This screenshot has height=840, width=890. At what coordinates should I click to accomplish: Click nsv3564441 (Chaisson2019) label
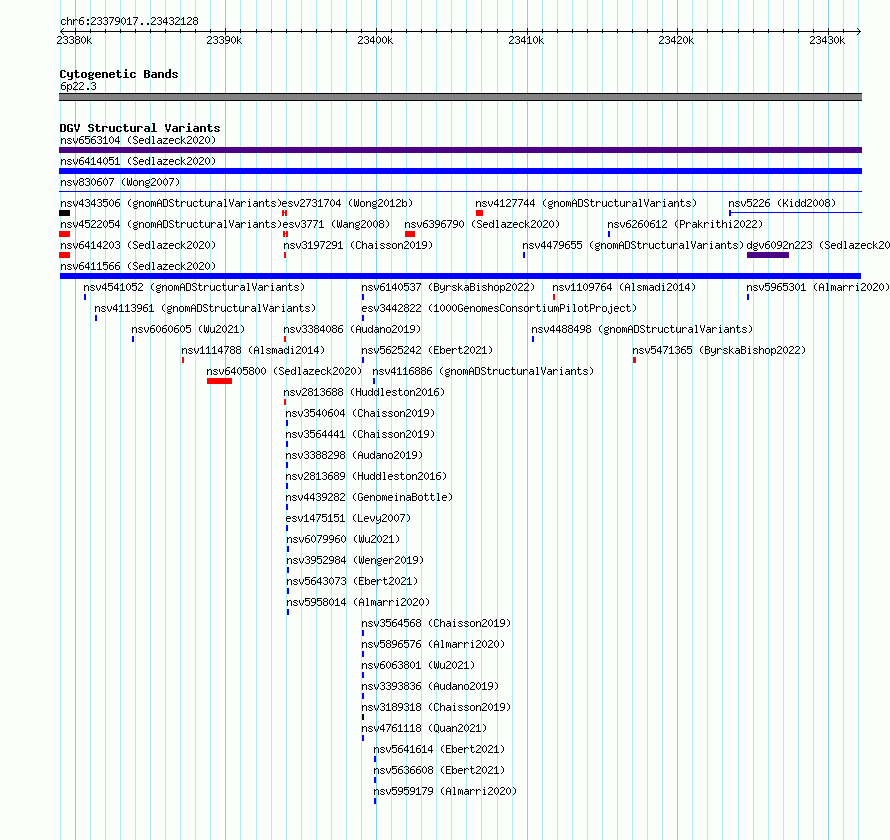click(360, 434)
